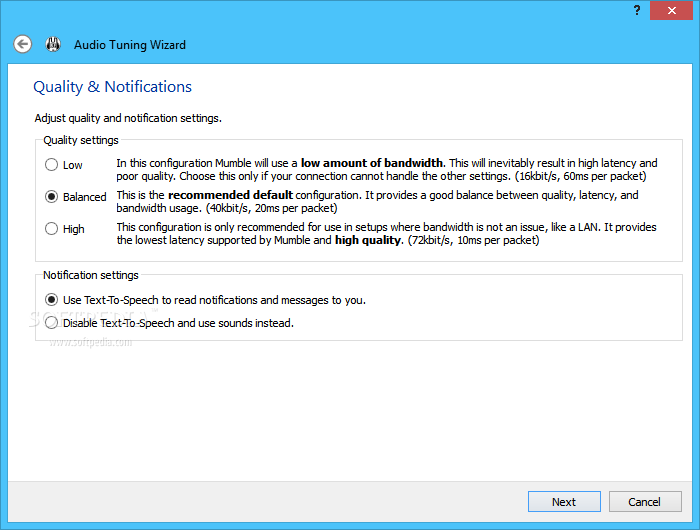The image size is (700, 530).
Task: Click the Cancel button
Action: (x=645, y=502)
